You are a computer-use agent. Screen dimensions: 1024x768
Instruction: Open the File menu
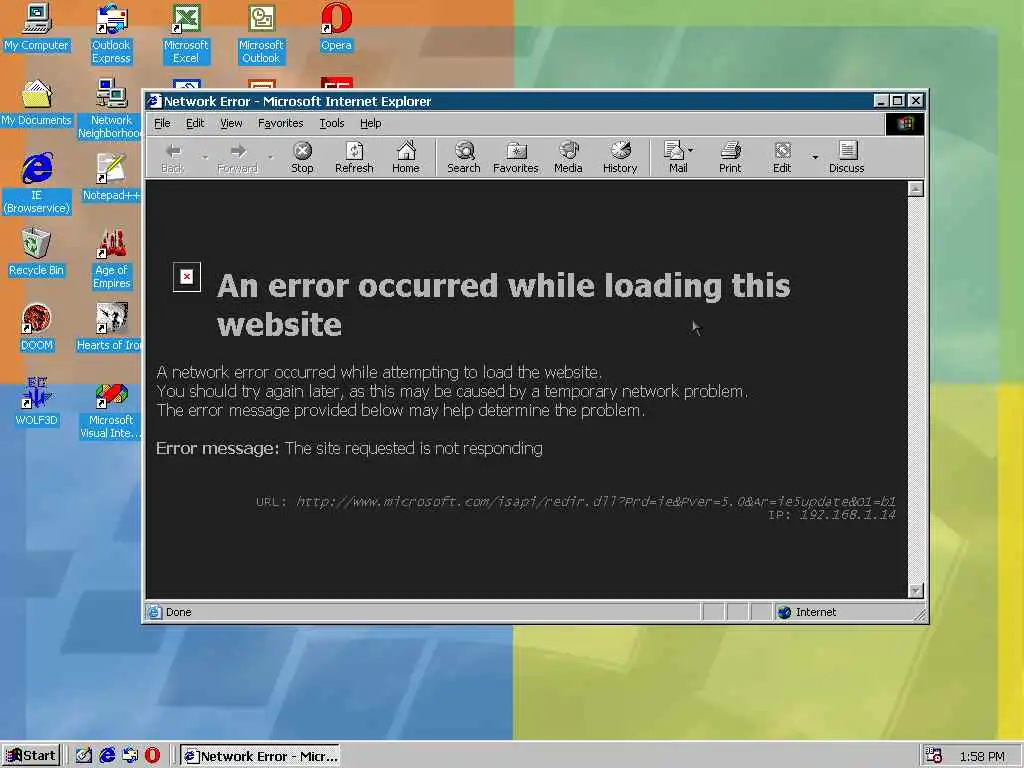pyautogui.click(x=162, y=123)
